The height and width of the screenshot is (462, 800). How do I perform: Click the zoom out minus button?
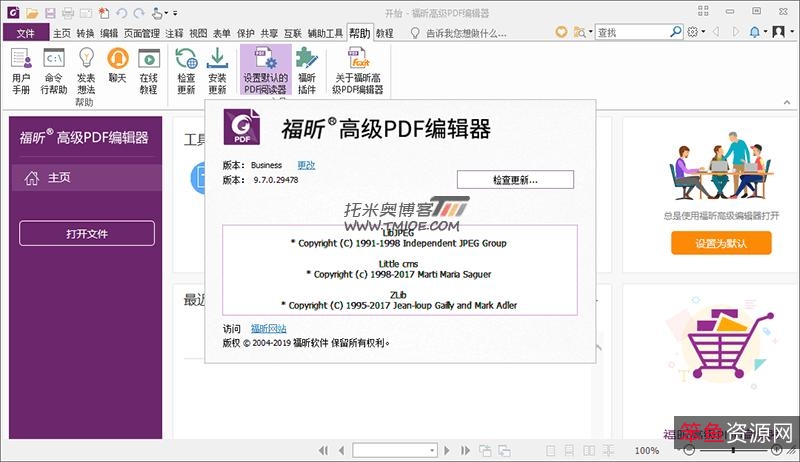pyautogui.click(x=689, y=450)
